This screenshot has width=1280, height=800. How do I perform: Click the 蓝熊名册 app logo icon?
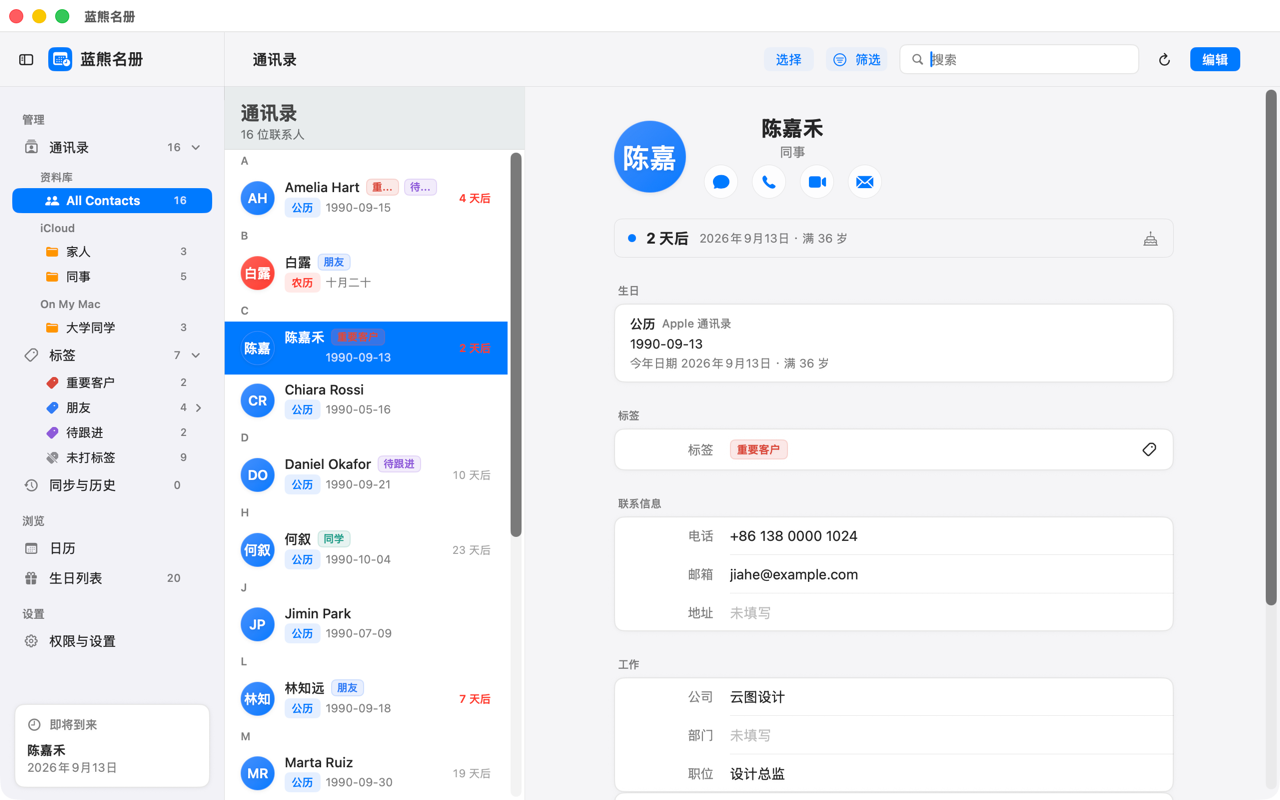pyautogui.click(x=60, y=60)
